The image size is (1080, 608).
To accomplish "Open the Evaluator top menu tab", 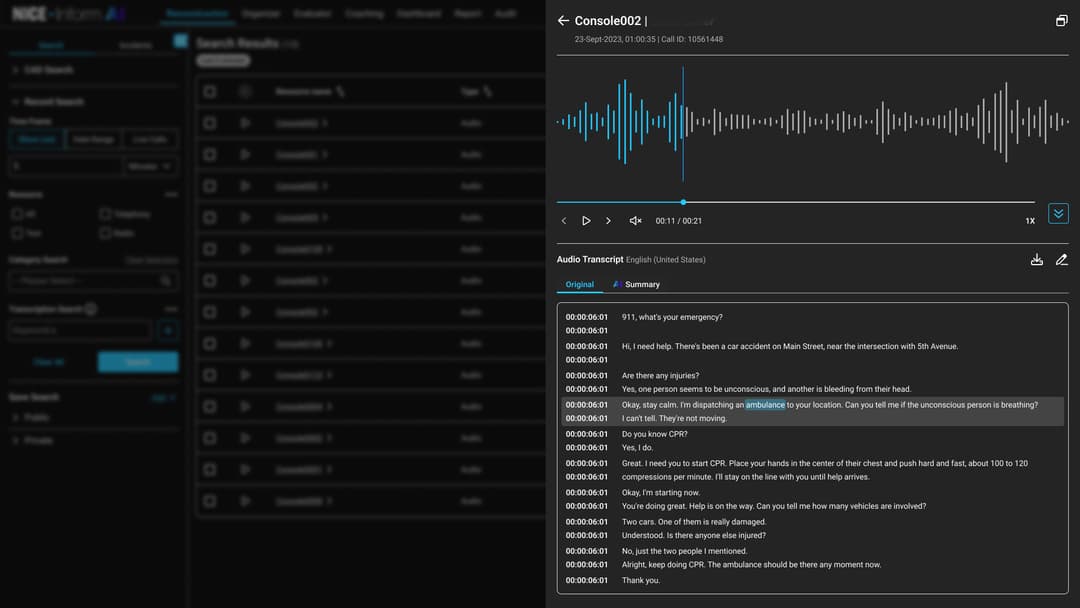I will [312, 14].
